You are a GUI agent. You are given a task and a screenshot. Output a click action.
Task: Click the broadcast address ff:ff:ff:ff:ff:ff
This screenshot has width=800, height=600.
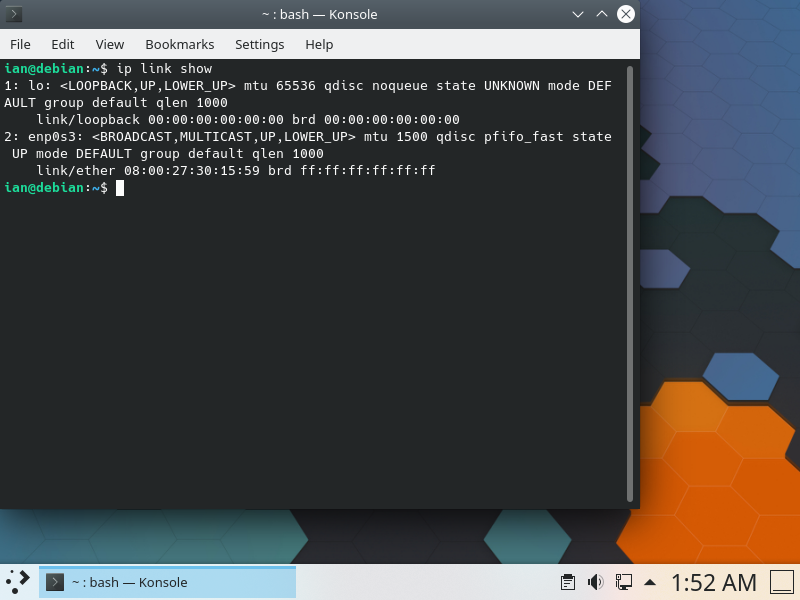point(368,171)
